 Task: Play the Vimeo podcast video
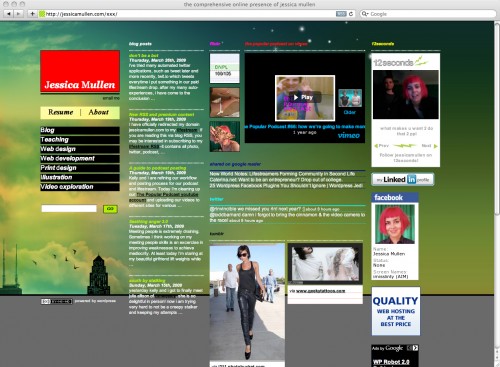305,97
